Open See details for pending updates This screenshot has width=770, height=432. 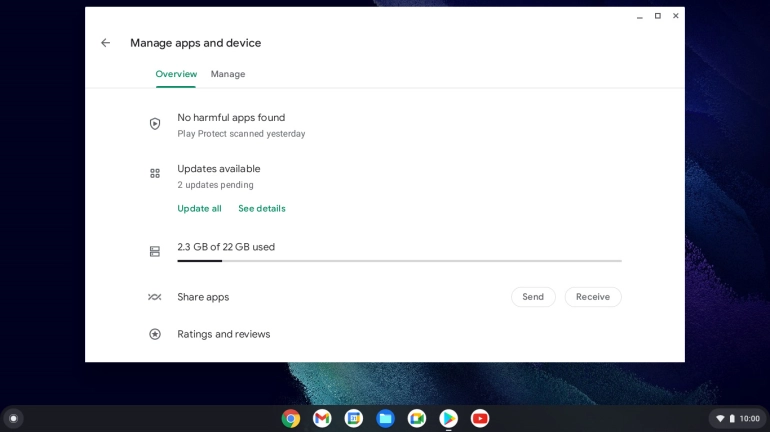261,209
